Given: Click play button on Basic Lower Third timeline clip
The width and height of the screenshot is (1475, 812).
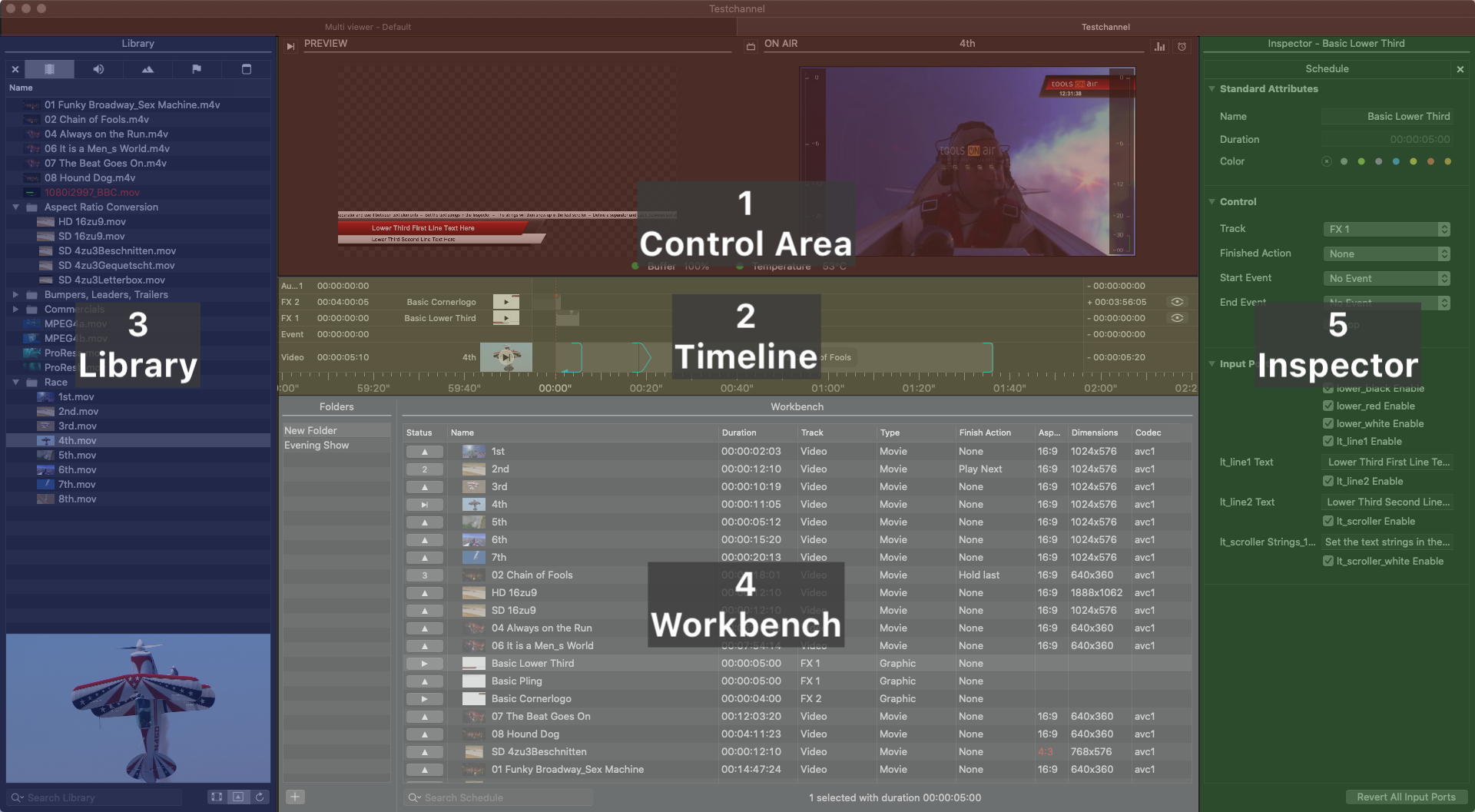Looking at the screenshot, I should [506, 318].
